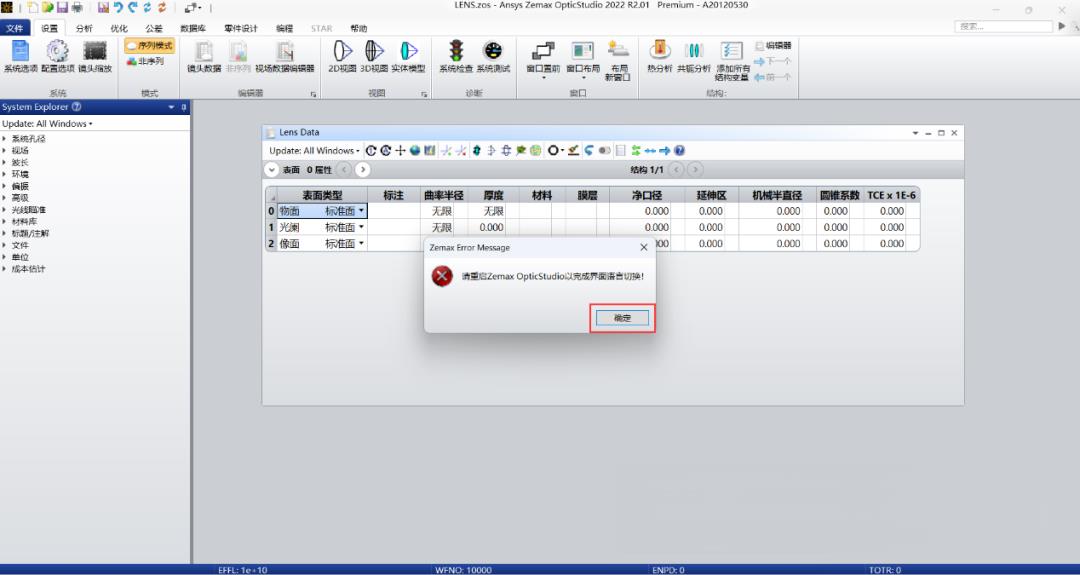
Task: Click the globe icon in Lens Data toolbar
Action: (415, 150)
